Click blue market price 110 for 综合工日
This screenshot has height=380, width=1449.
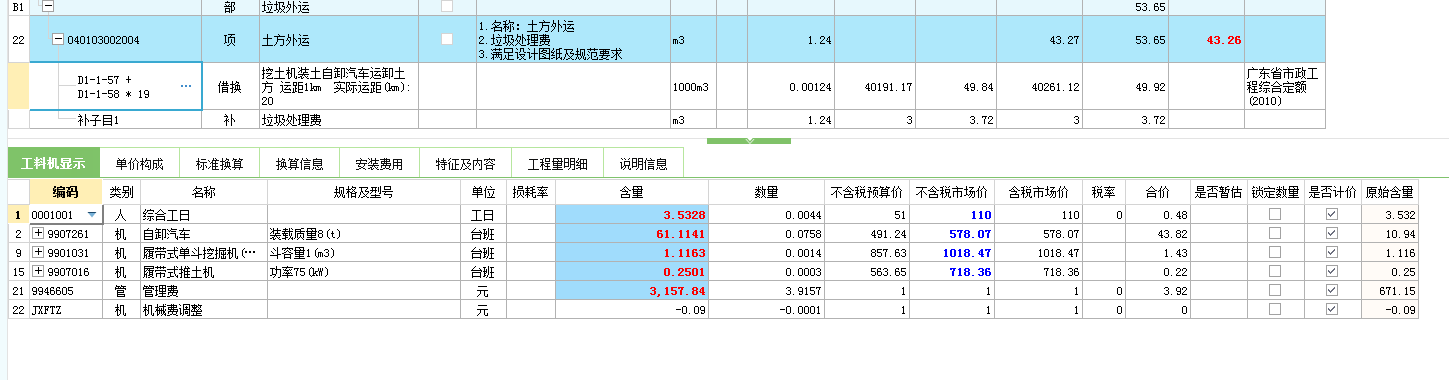point(952,214)
